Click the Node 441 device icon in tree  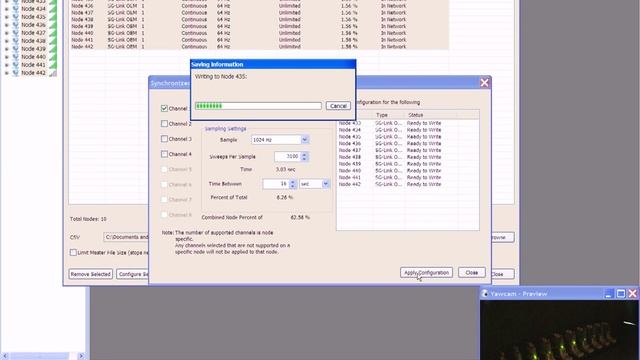tap(16, 65)
